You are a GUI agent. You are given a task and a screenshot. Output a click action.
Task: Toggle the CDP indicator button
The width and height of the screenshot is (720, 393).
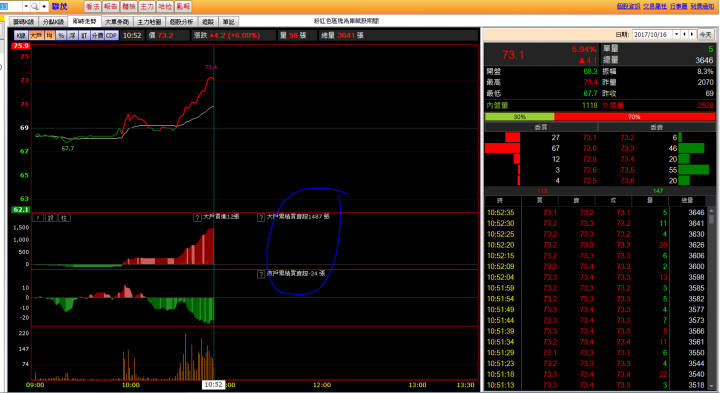click(112, 35)
